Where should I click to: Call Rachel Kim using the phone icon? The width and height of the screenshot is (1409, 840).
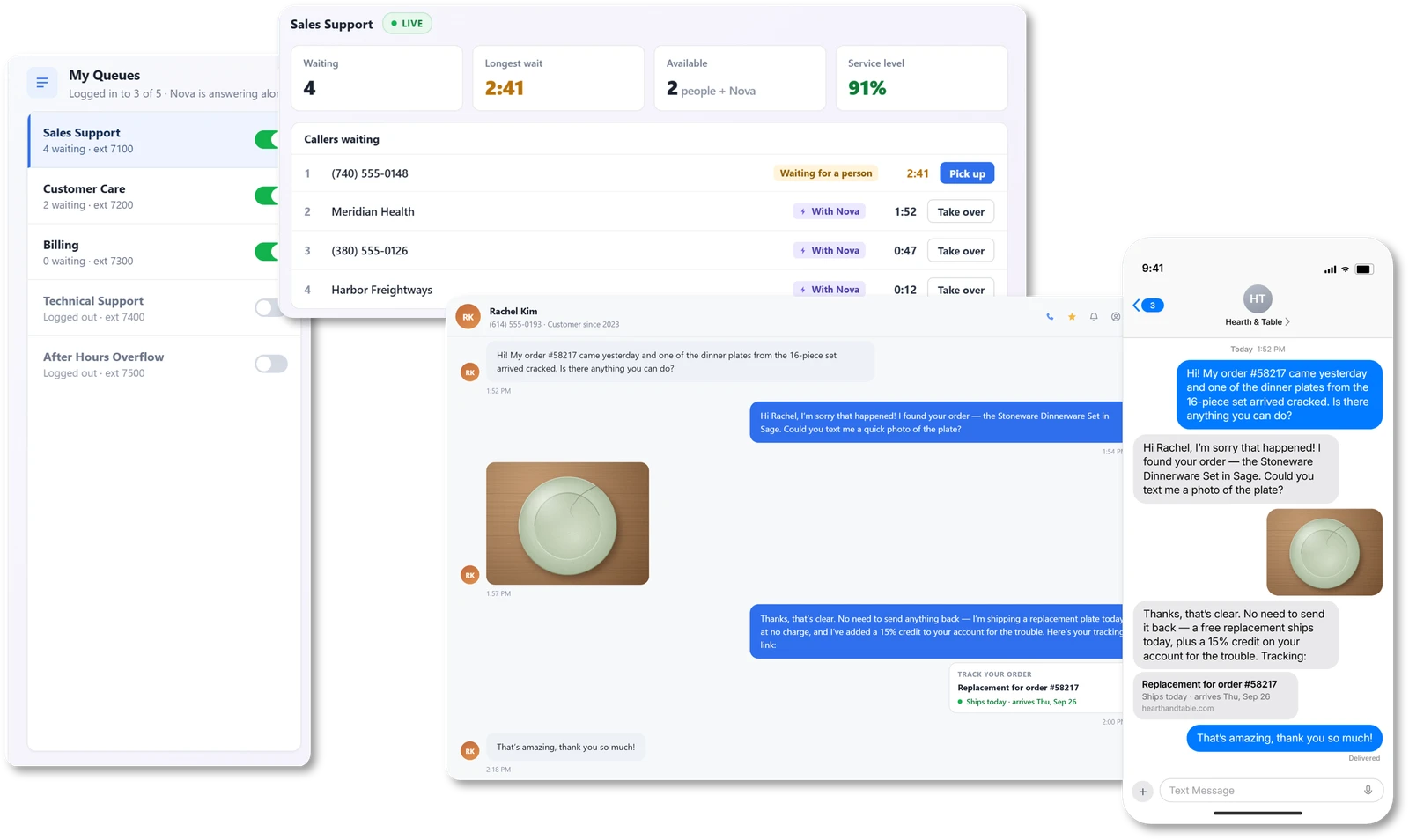1050,317
